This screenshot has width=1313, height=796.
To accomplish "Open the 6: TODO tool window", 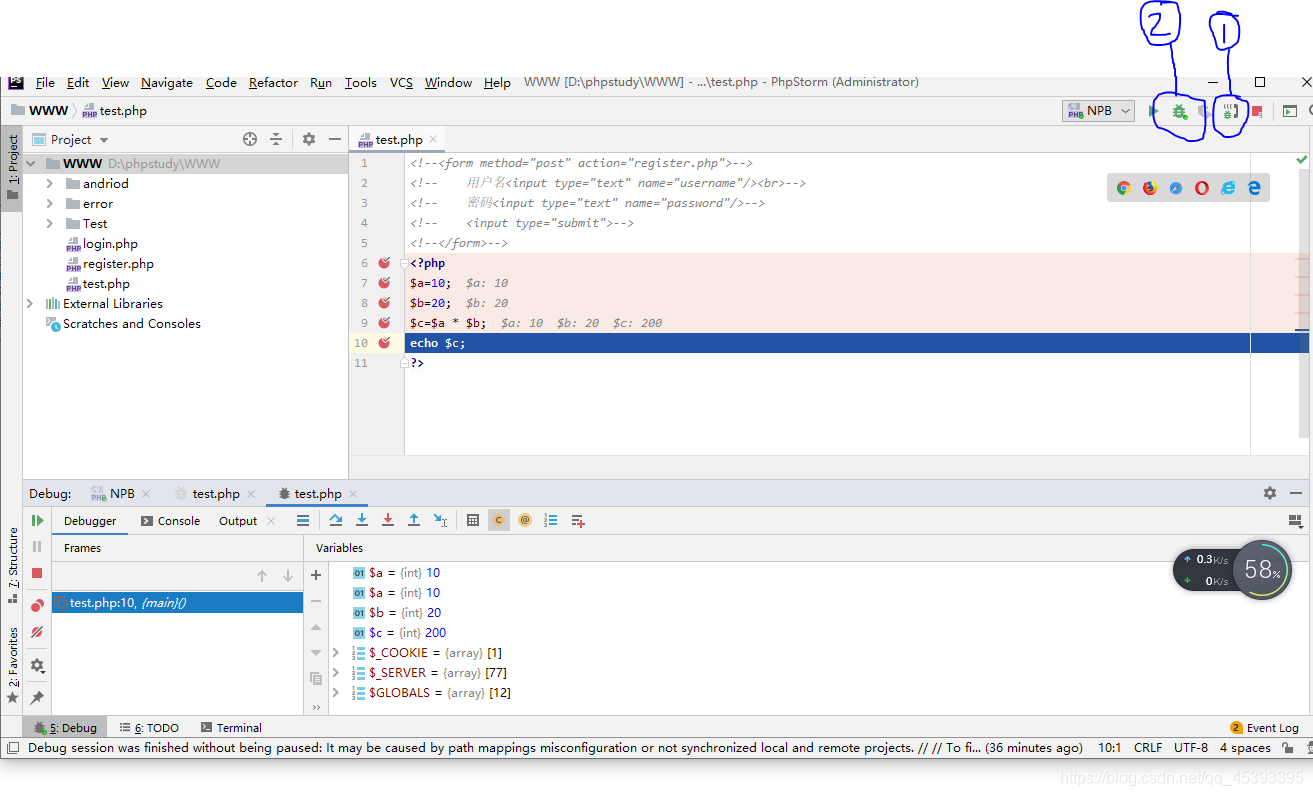I will point(149,728).
